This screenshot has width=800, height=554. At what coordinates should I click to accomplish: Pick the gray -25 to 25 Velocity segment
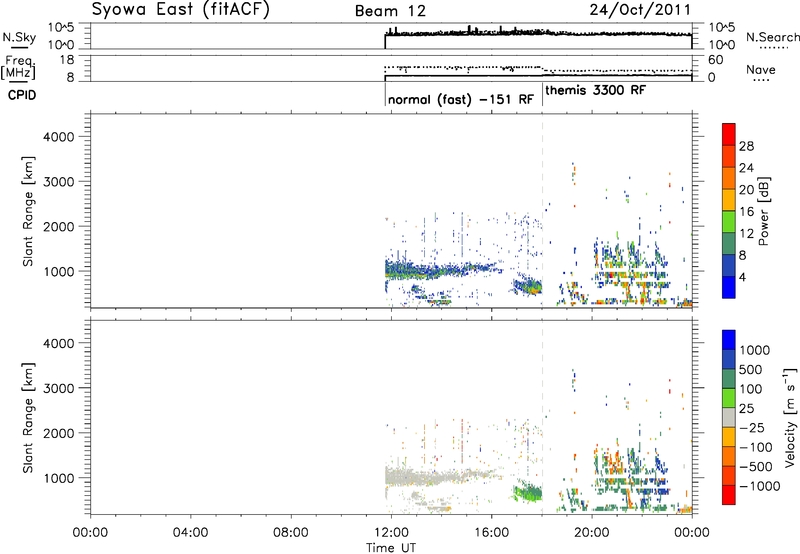729,417
